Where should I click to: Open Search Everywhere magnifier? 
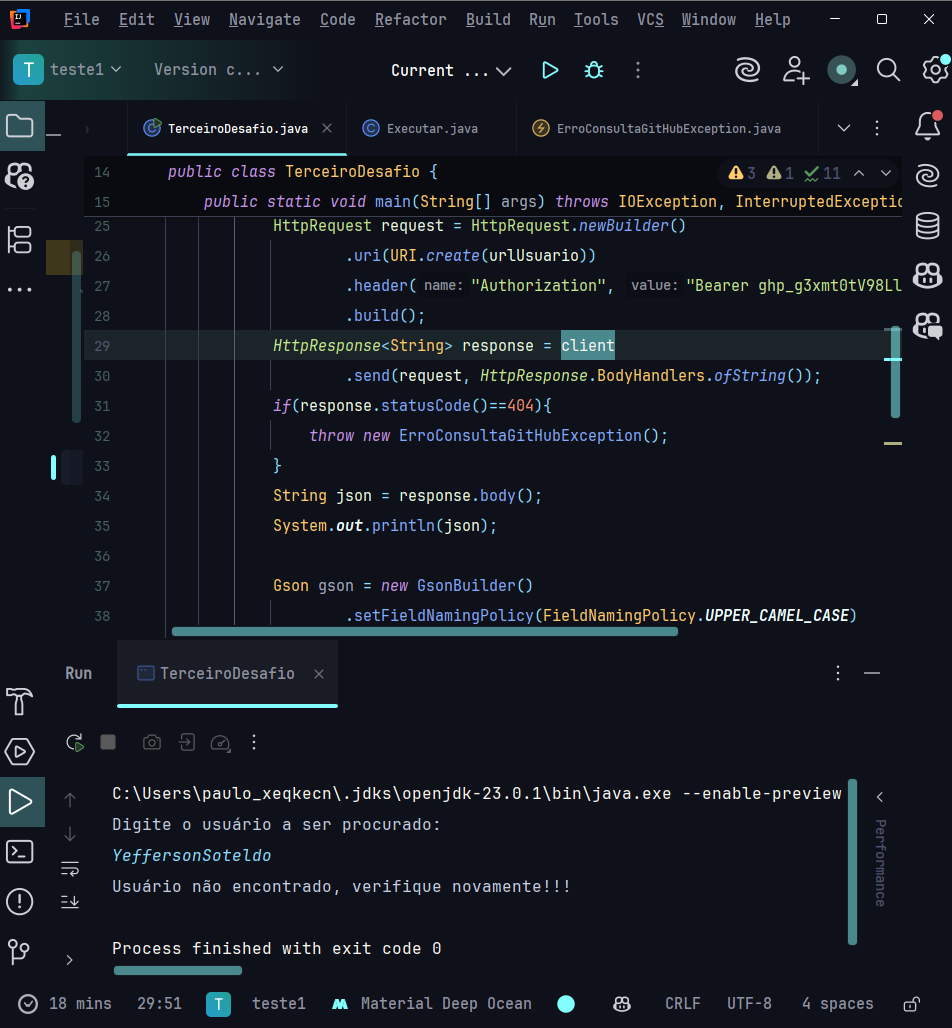(888, 70)
